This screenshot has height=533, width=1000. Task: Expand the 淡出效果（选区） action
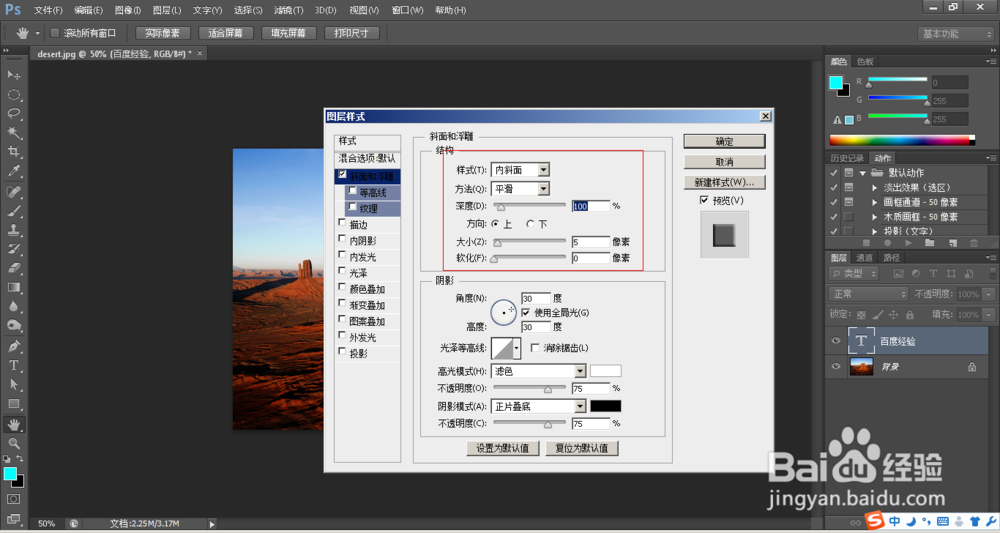(x=875, y=187)
